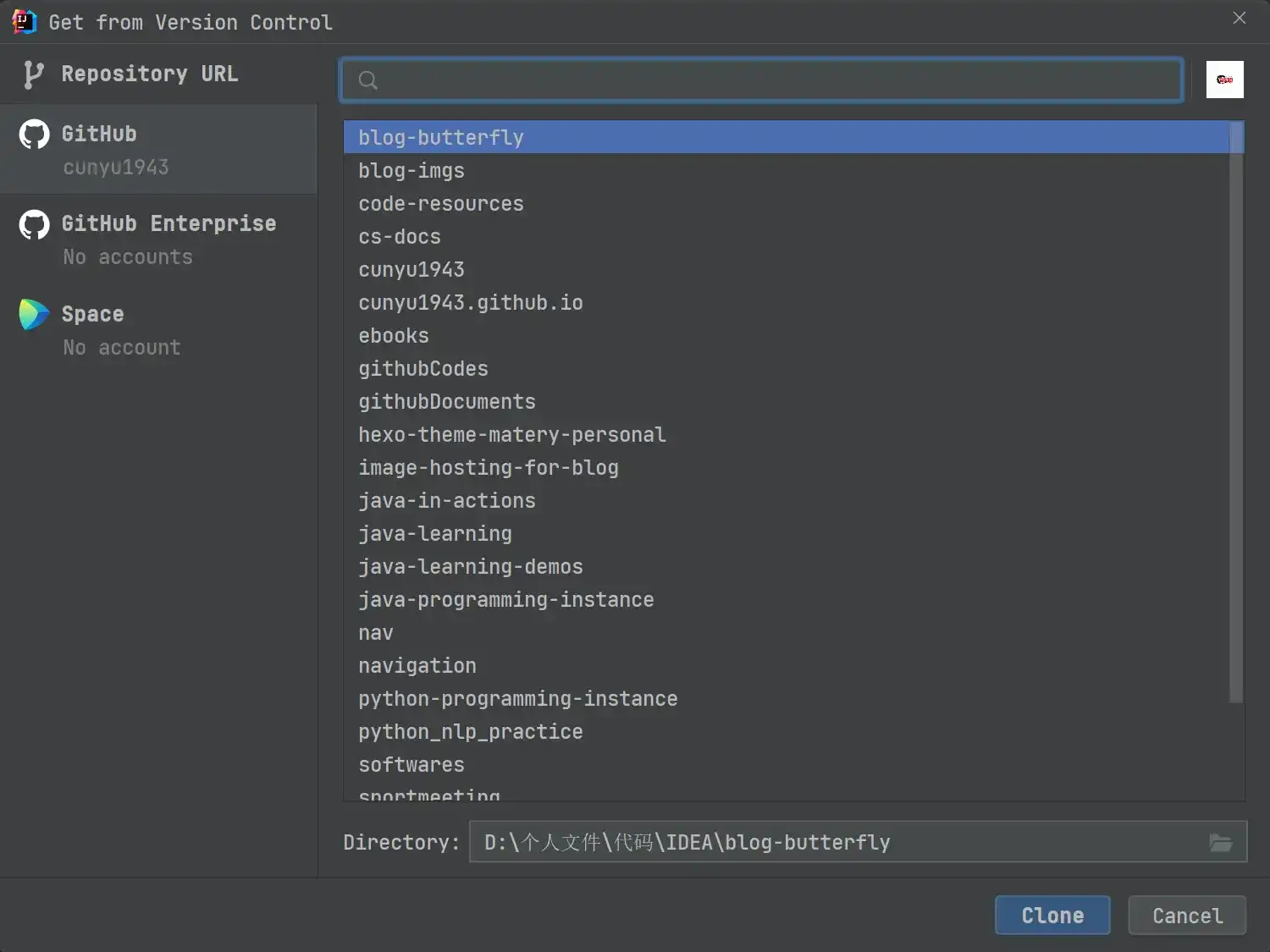This screenshot has height=952, width=1270.
Task: Click the magnifier icon in search box
Action: [x=368, y=80]
